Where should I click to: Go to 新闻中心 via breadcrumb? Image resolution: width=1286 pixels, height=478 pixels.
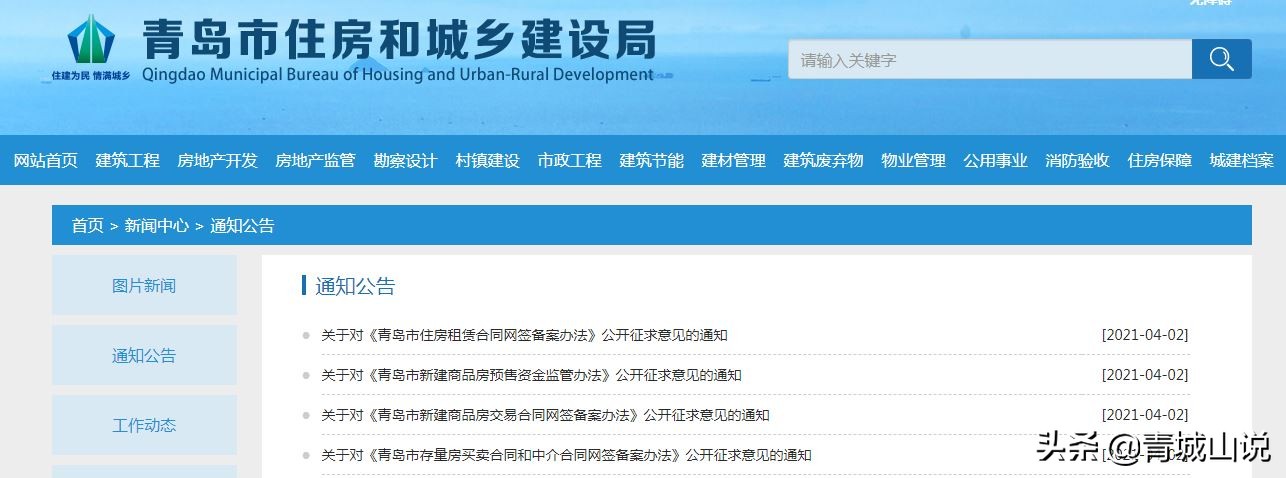click(x=156, y=226)
